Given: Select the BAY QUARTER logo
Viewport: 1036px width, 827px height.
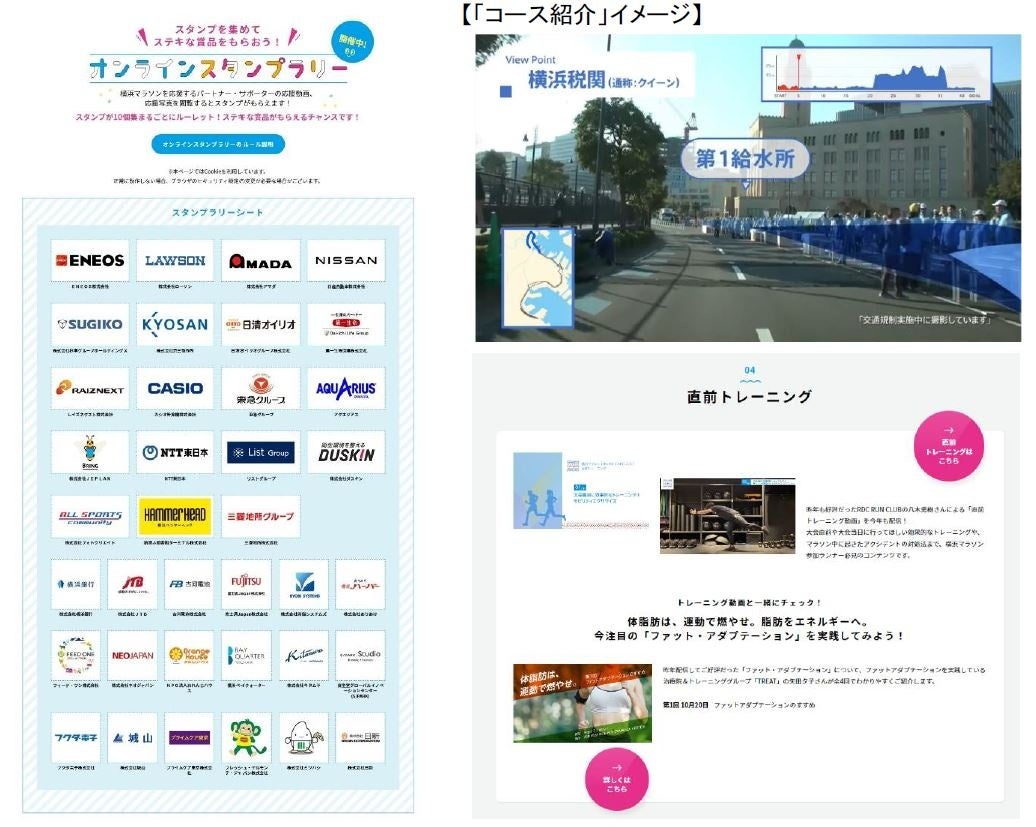Looking at the screenshot, I should [246, 655].
